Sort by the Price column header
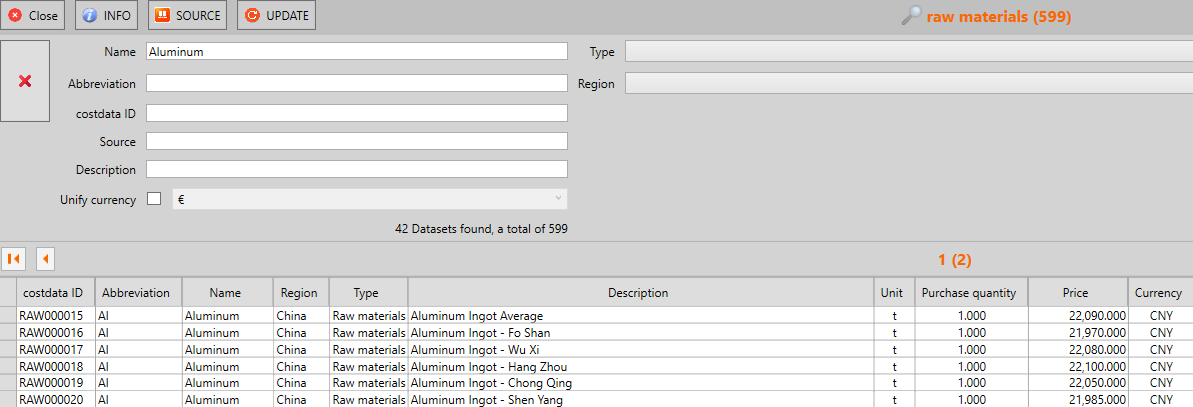 (x=1076, y=293)
